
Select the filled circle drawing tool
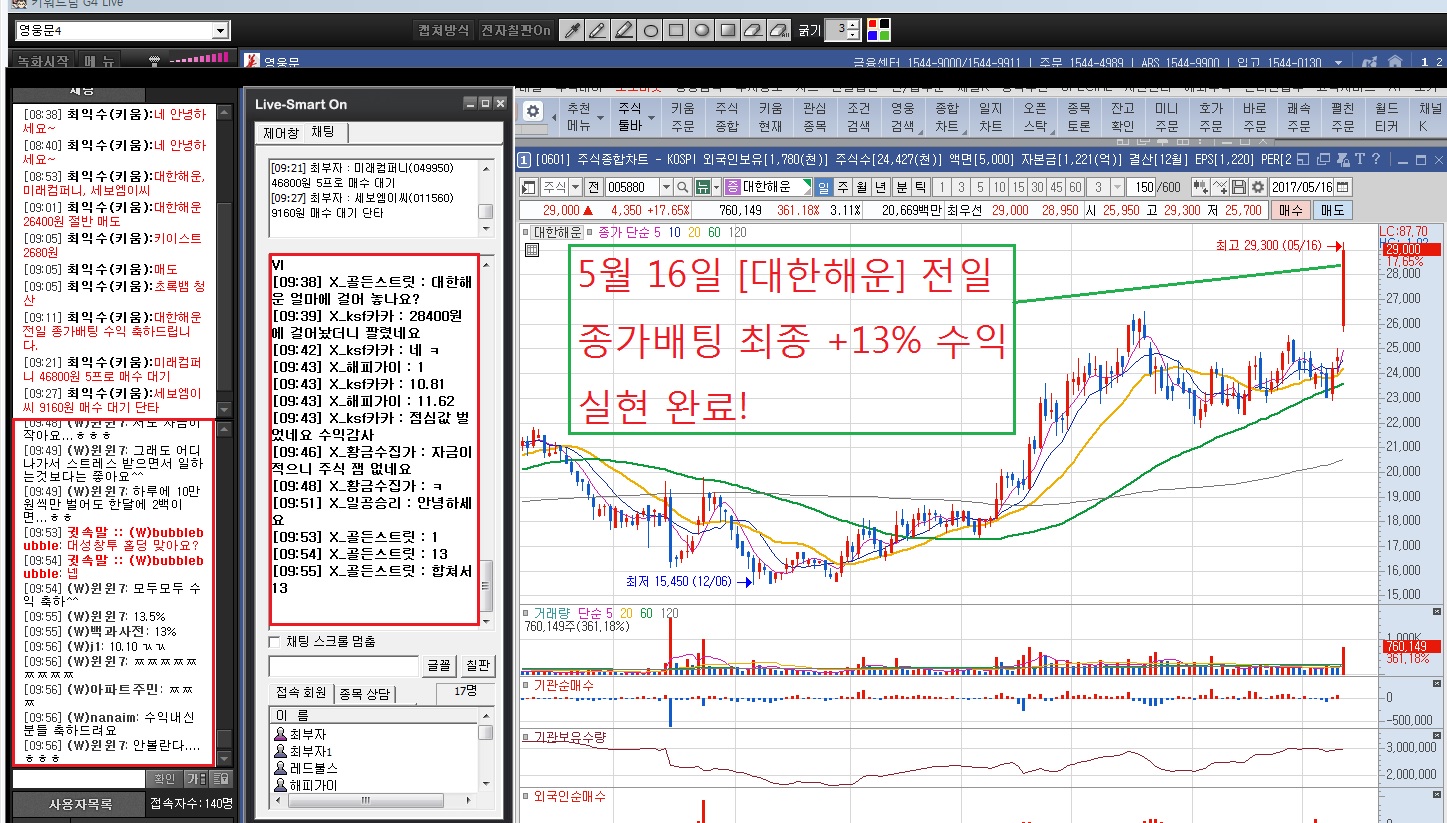[702, 30]
